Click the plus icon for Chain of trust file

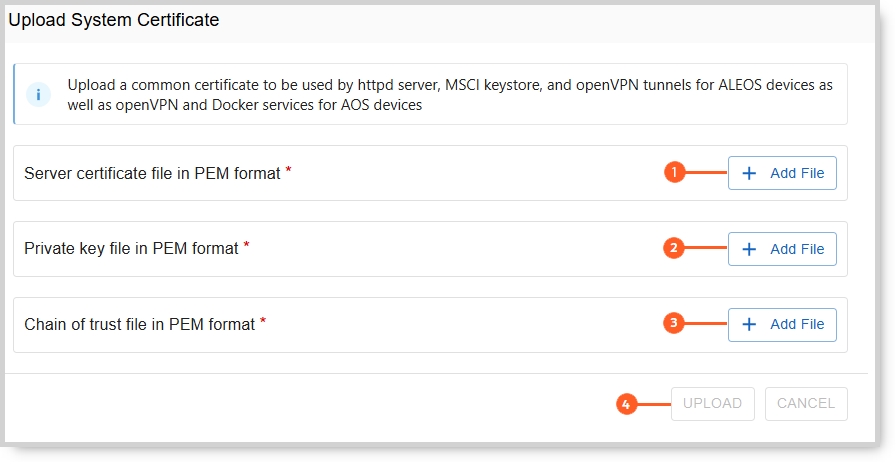[x=749, y=324]
